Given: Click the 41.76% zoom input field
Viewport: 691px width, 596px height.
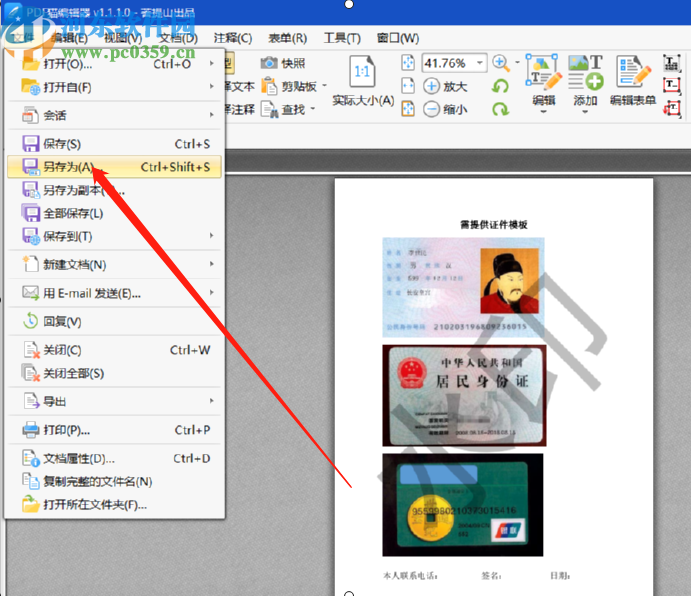Looking at the screenshot, I should pos(448,63).
